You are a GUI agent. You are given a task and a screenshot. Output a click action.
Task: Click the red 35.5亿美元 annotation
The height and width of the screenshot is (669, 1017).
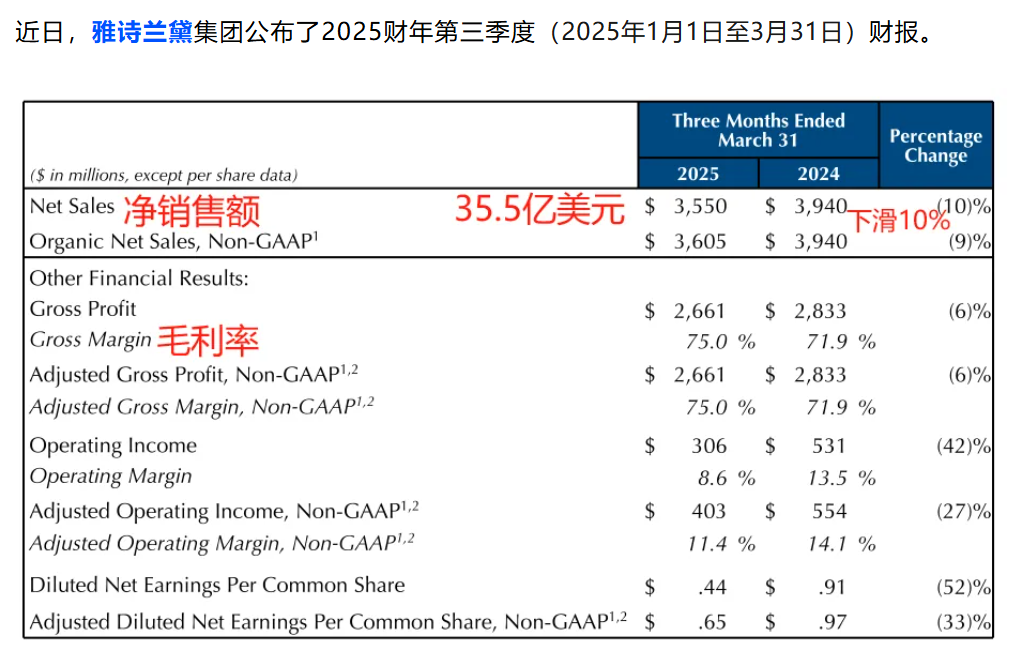(537, 208)
